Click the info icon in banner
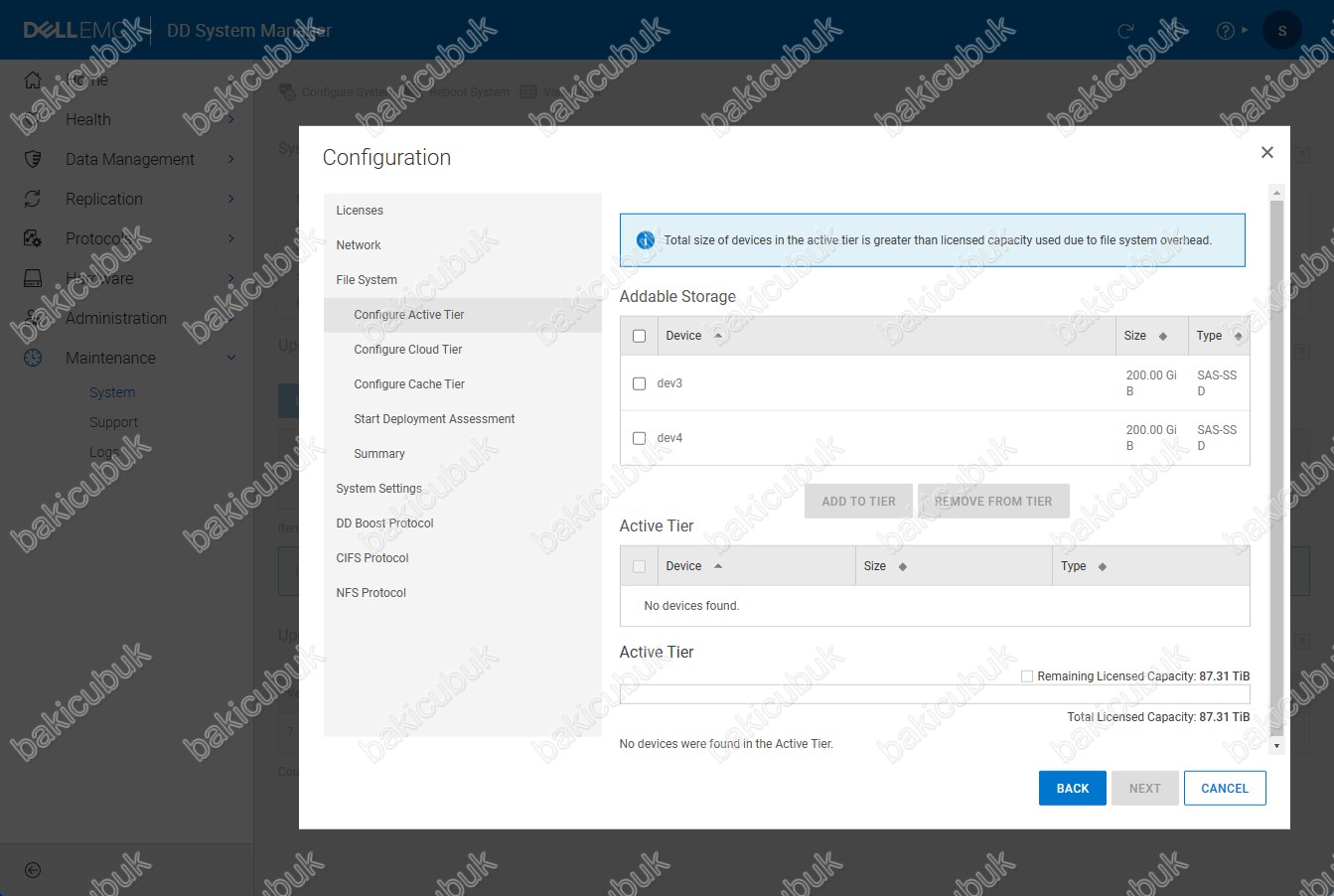The width and height of the screenshot is (1334, 896). coord(646,239)
